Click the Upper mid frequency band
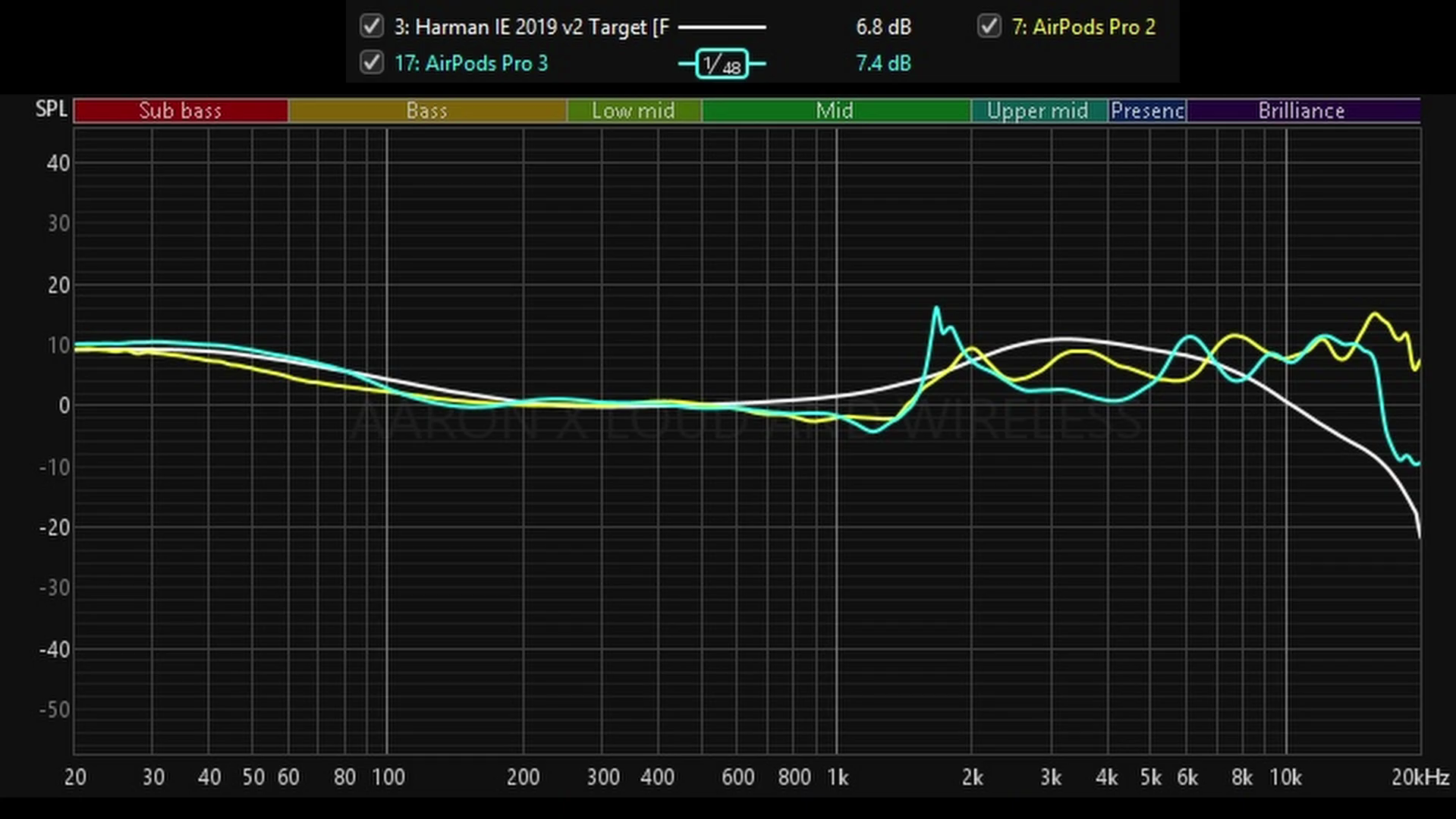This screenshot has height=819, width=1456. 1039,111
